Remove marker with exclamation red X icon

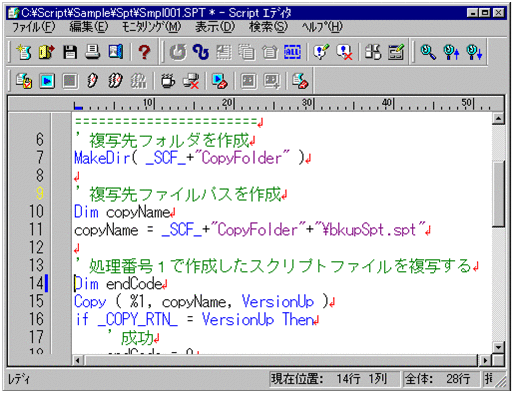pos(344,52)
